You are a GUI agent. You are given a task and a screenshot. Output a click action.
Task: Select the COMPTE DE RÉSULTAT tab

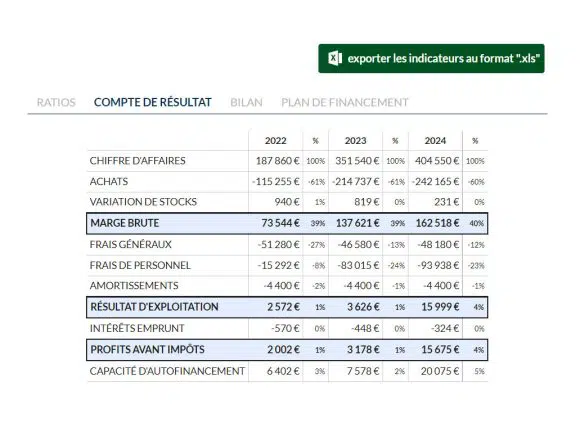tap(153, 102)
